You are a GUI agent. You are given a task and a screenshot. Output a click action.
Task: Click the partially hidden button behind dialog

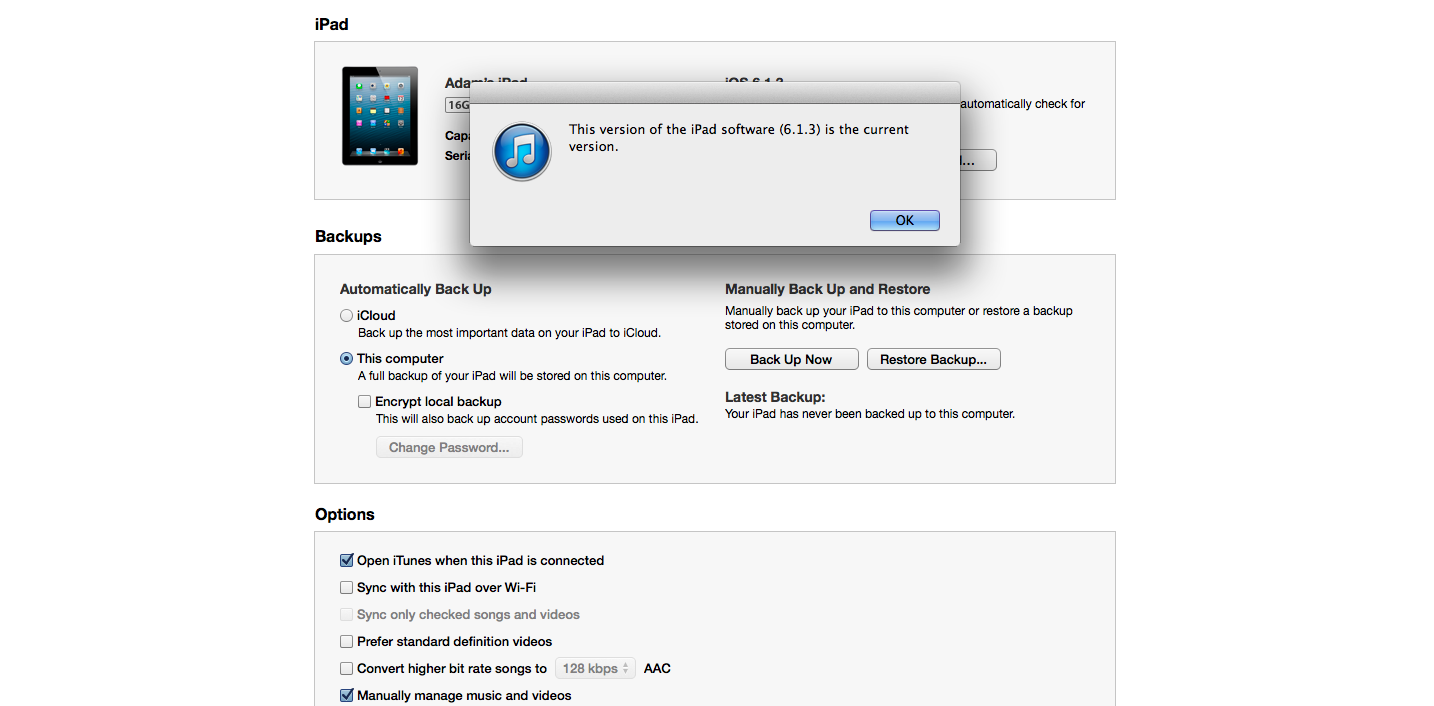978,160
